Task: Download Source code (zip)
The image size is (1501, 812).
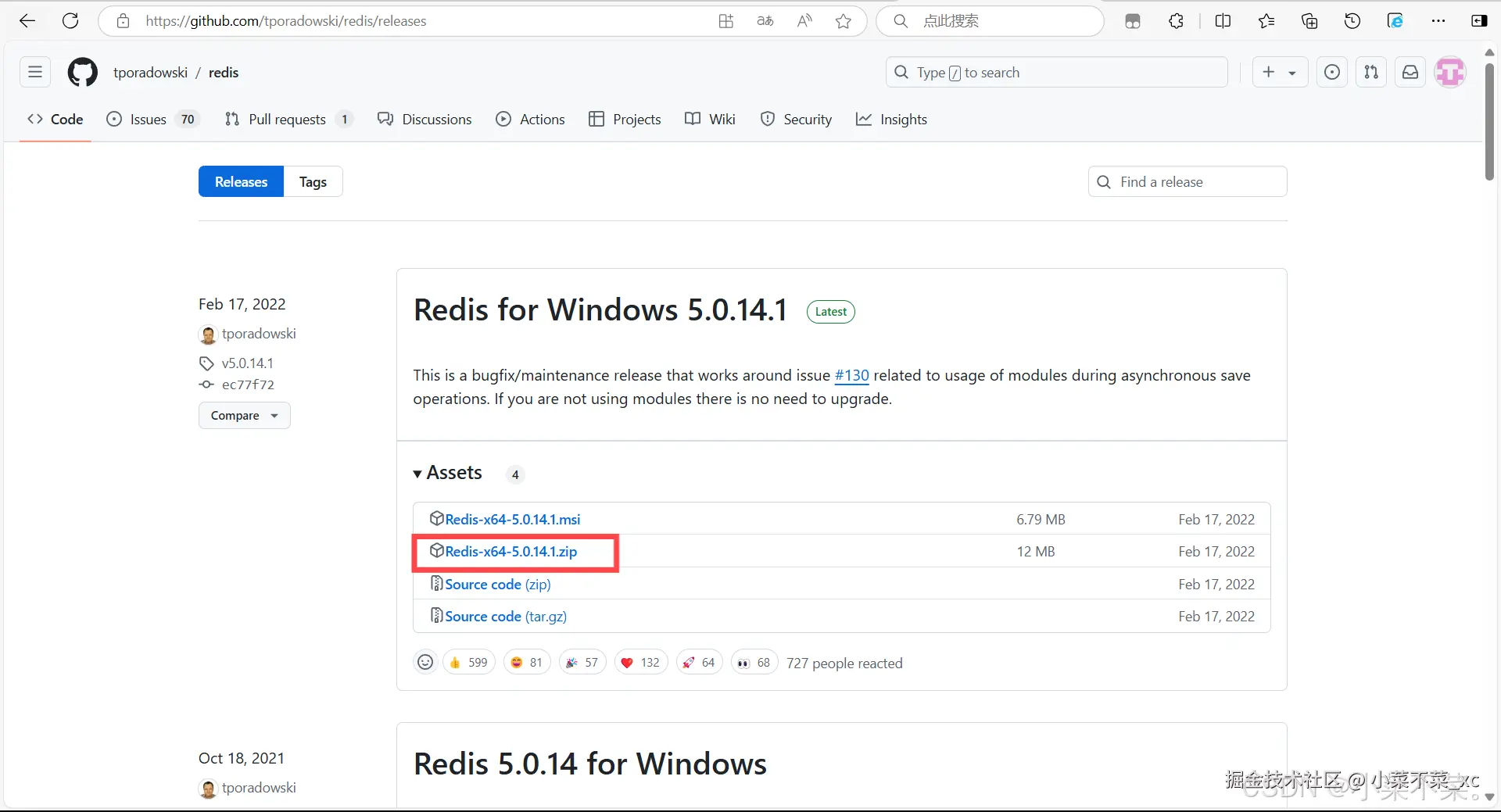Action: pyautogui.click(x=498, y=584)
